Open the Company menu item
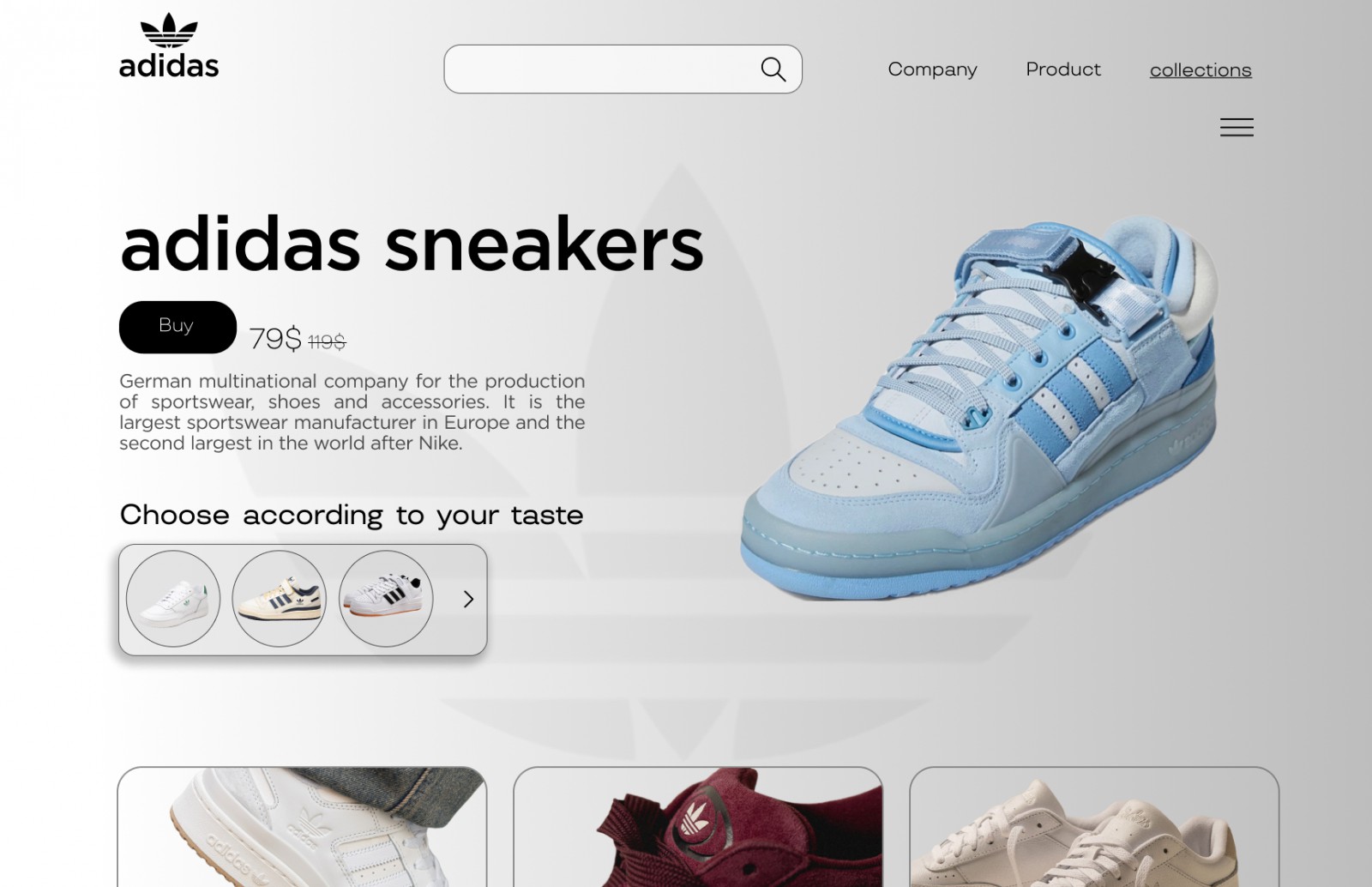Viewport: 1372px width, 887px height. [932, 69]
